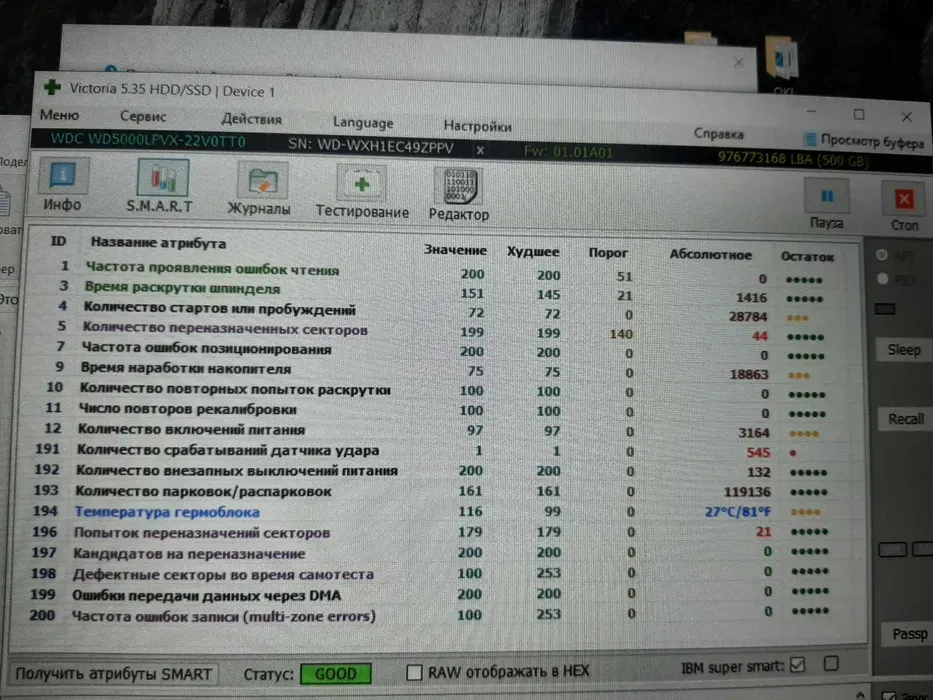Open the Language menu
Screen dimensions: 933x700
click(363, 123)
